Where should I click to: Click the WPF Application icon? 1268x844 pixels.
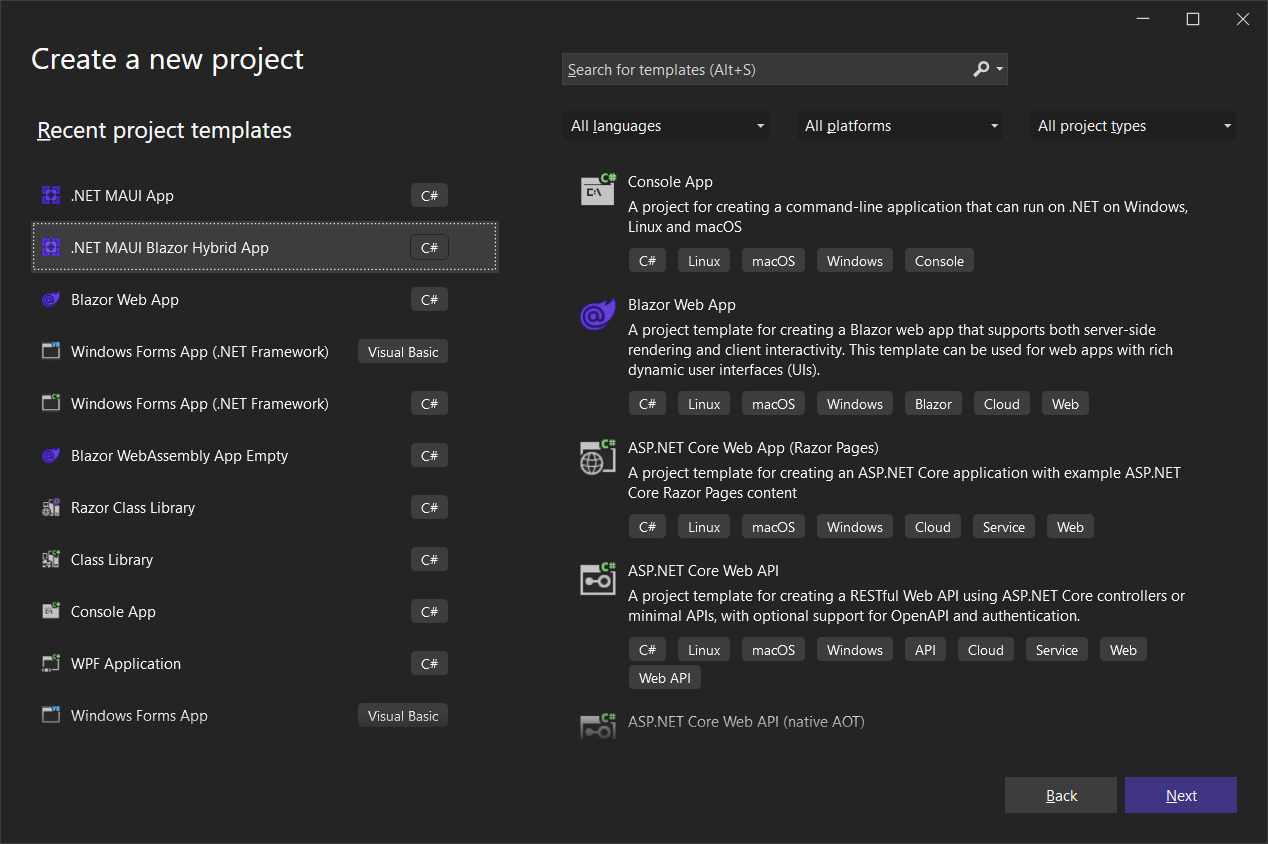[51, 663]
